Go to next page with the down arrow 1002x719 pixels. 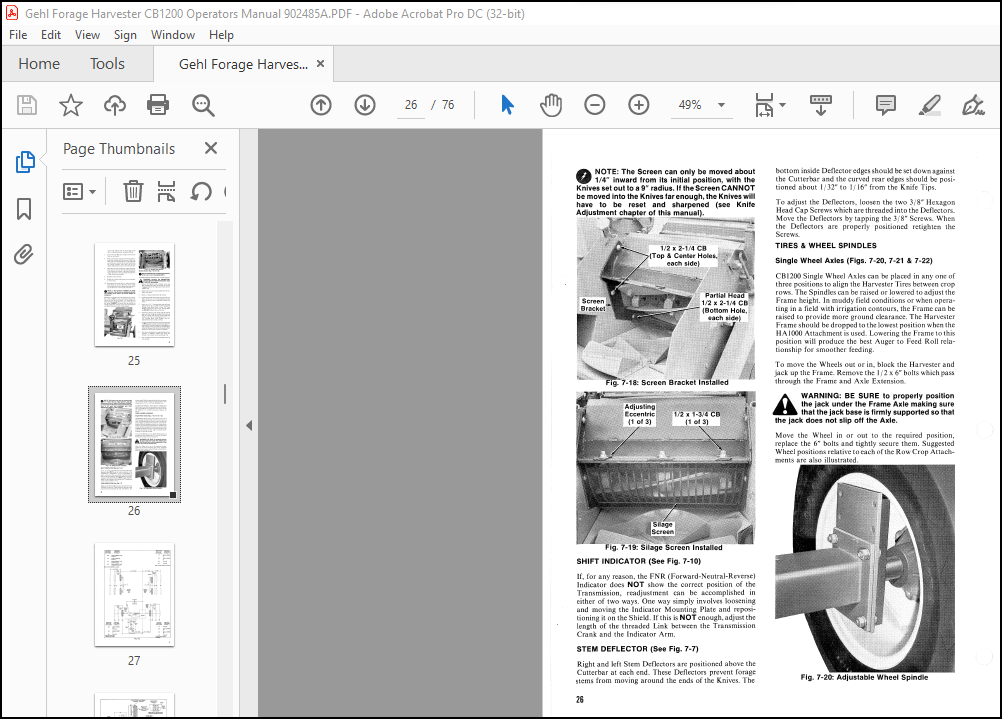click(x=365, y=105)
